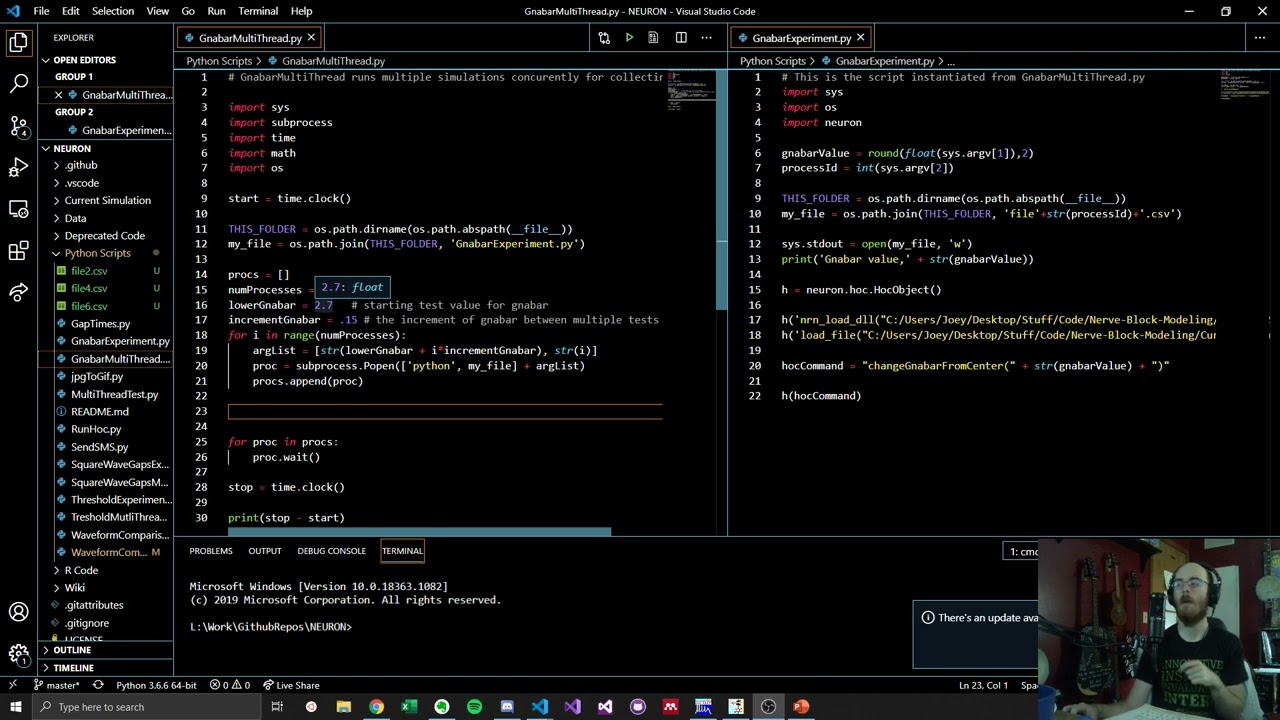
Task: Open the File menu
Action: (41, 11)
